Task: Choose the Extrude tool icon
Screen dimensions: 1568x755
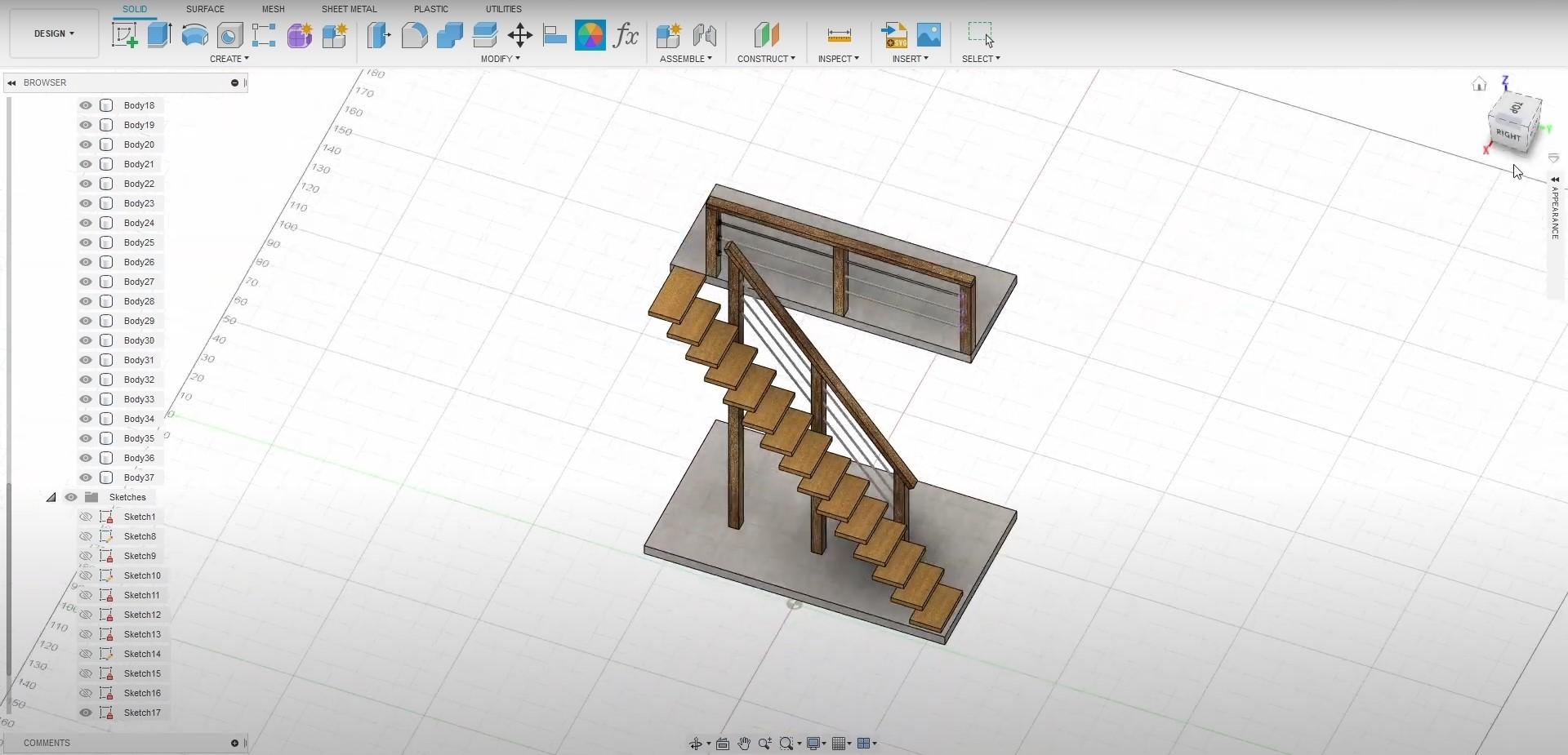Action: point(159,35)
